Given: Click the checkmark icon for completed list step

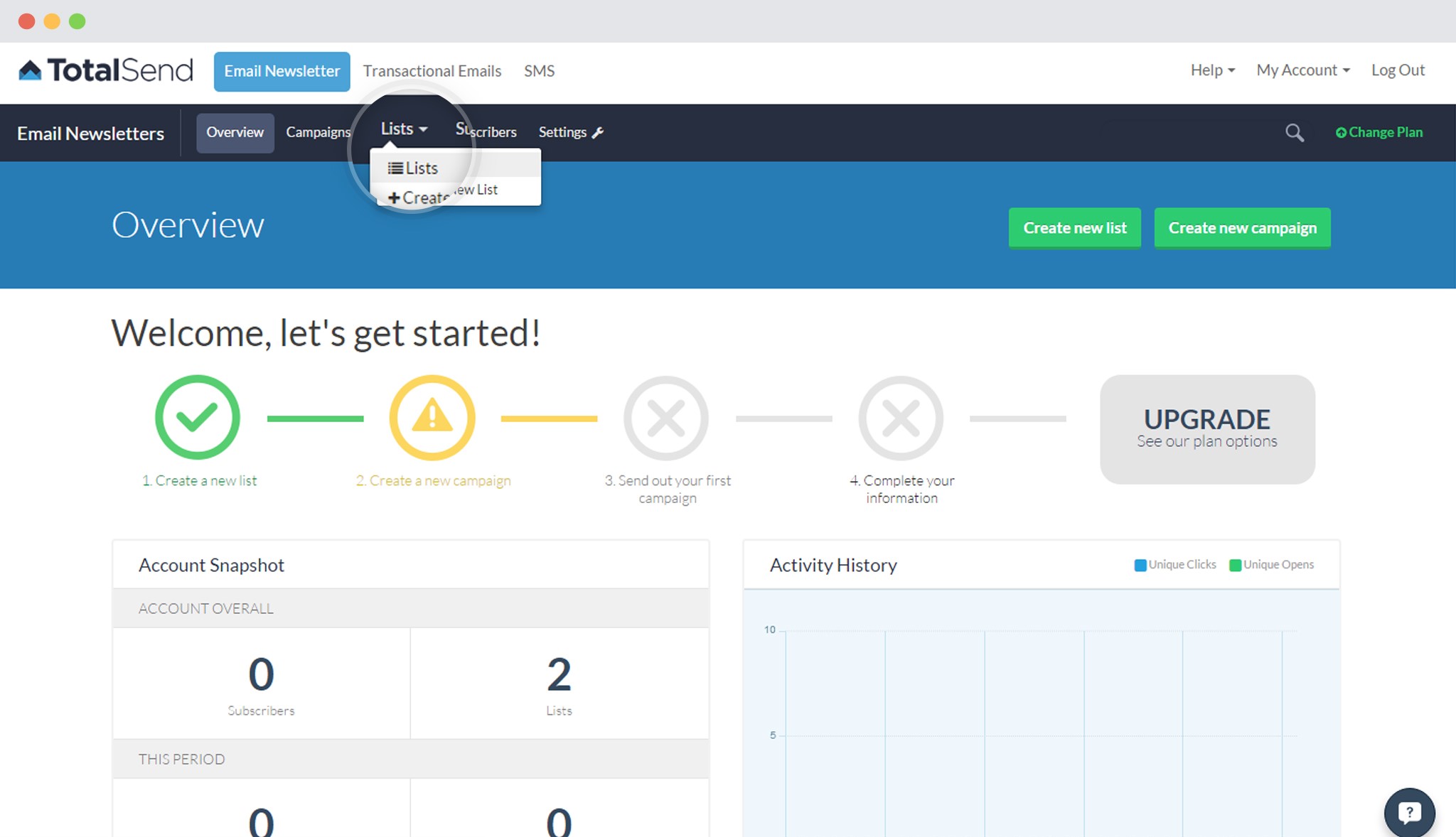Looking at the screenshot, I should tap(197, 418).
